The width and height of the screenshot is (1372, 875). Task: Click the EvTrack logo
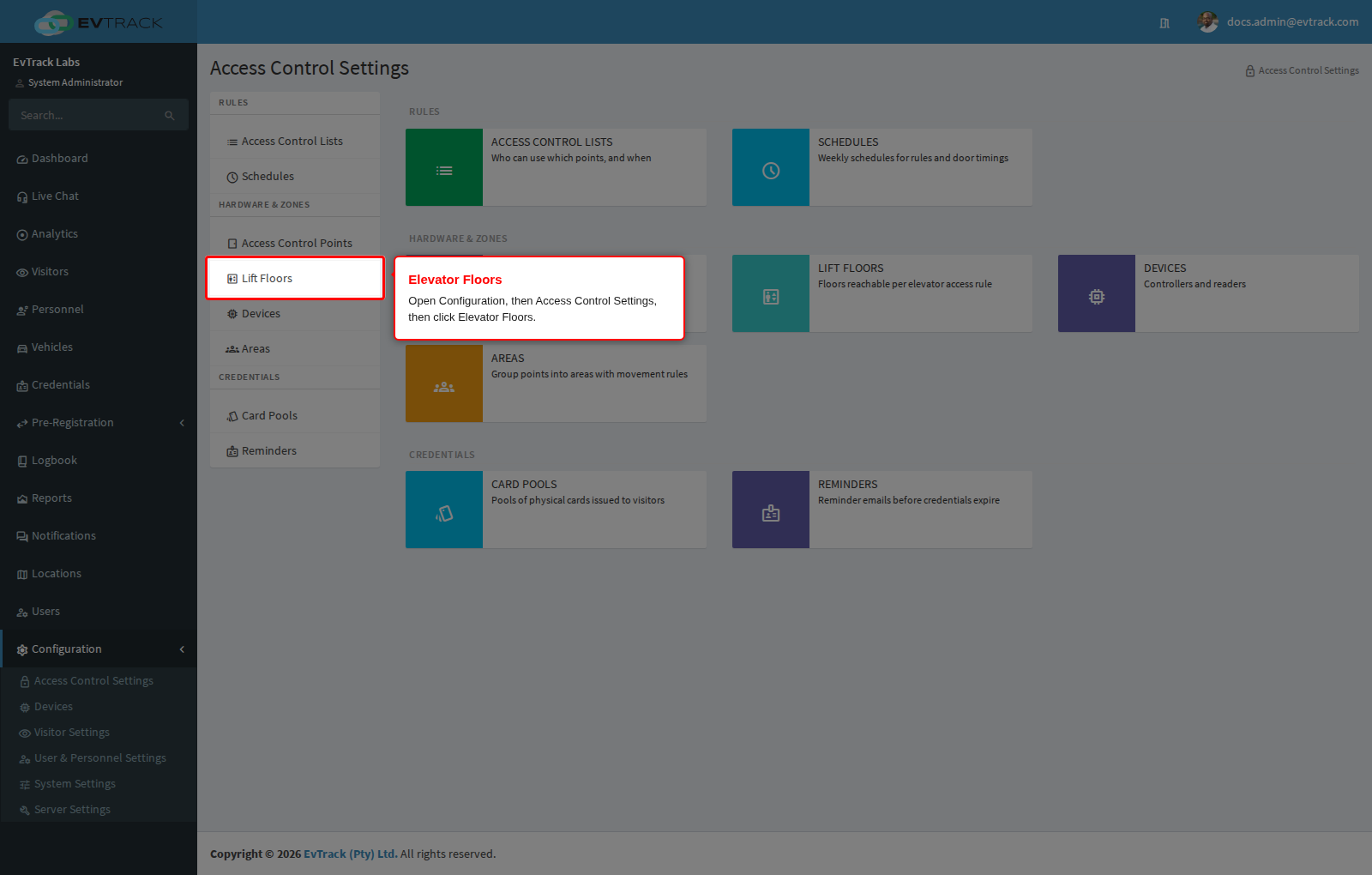click(99, 22)
